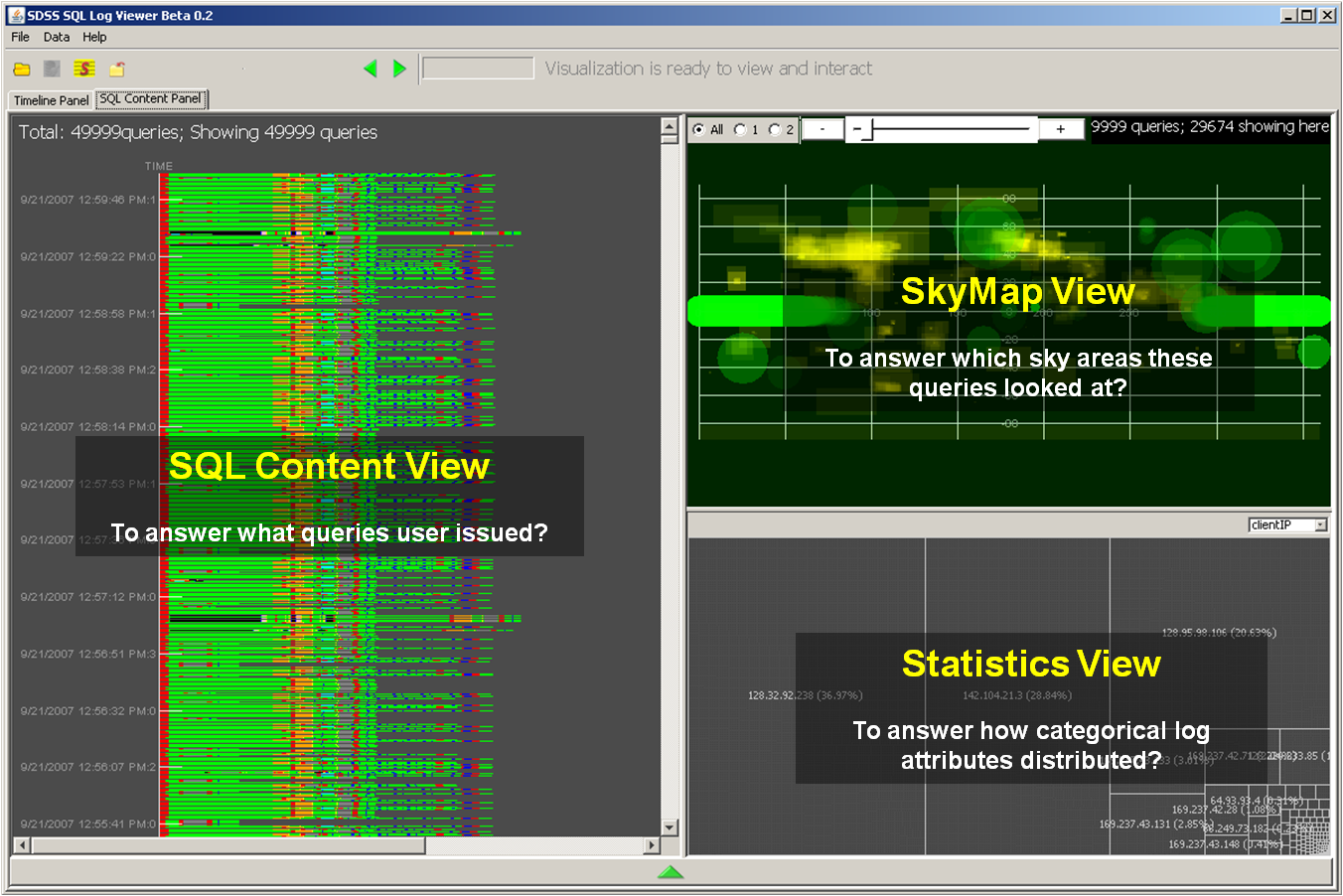Click timestamp 9/21/2007 12:56:51 PM row
Image resolution: width=1343 pixels, height=896 pixels.
(x=88, y=654)
